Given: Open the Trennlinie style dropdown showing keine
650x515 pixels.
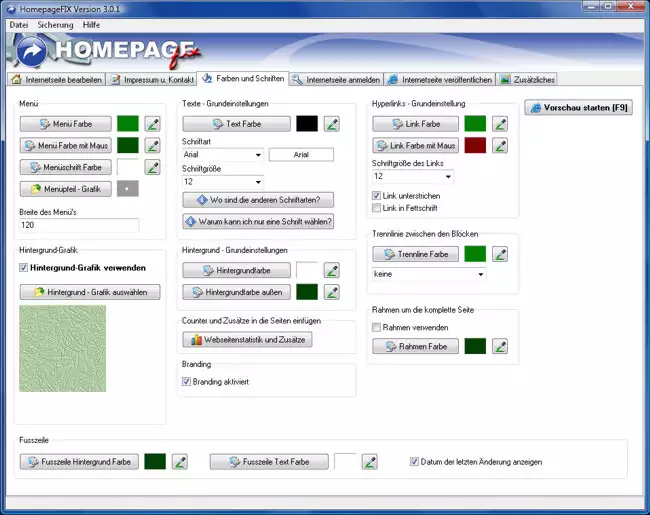Looking at the screenshot, I should [429, 274].
